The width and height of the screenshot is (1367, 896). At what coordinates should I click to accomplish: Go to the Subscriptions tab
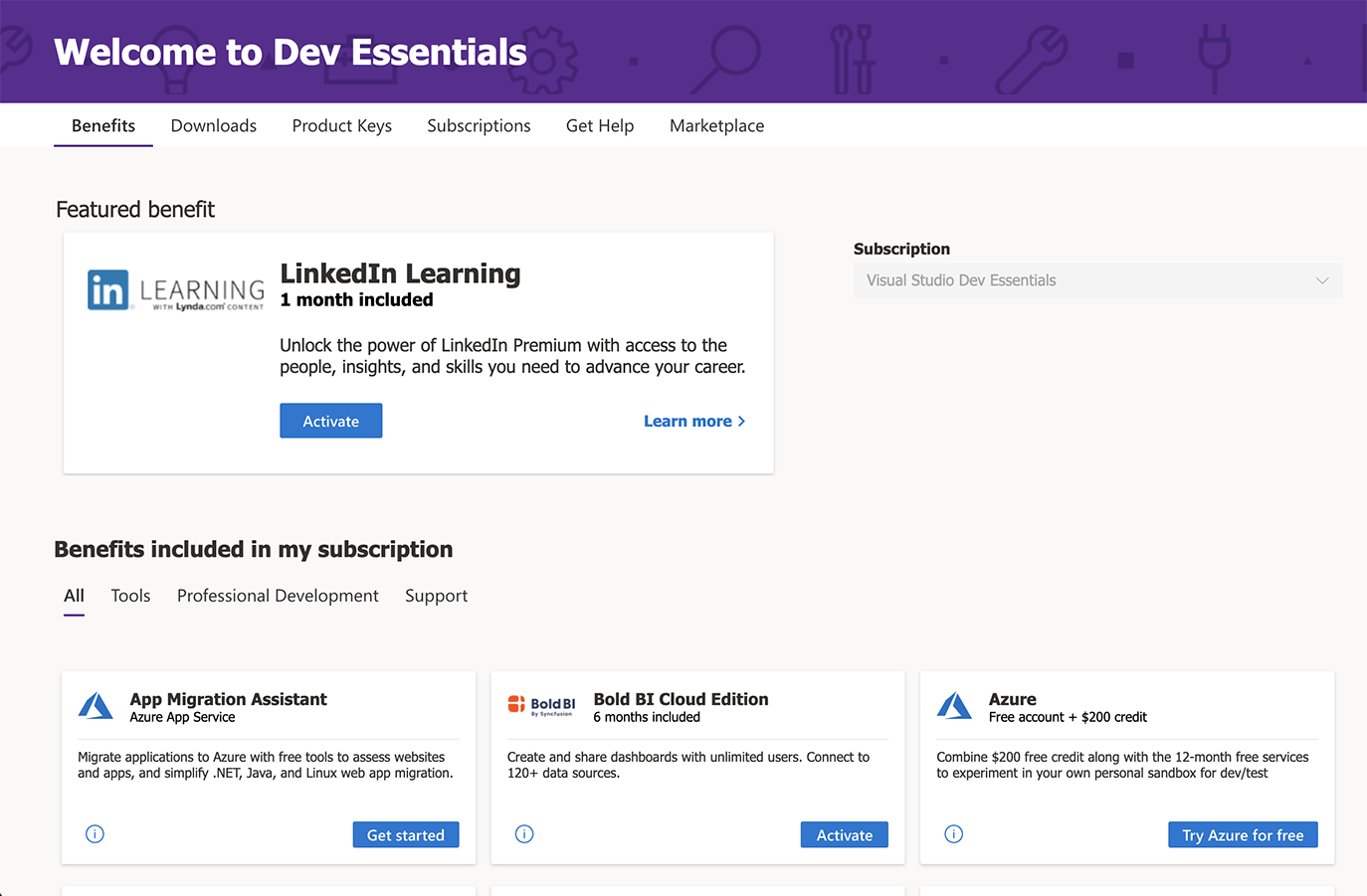pos(479,125)
